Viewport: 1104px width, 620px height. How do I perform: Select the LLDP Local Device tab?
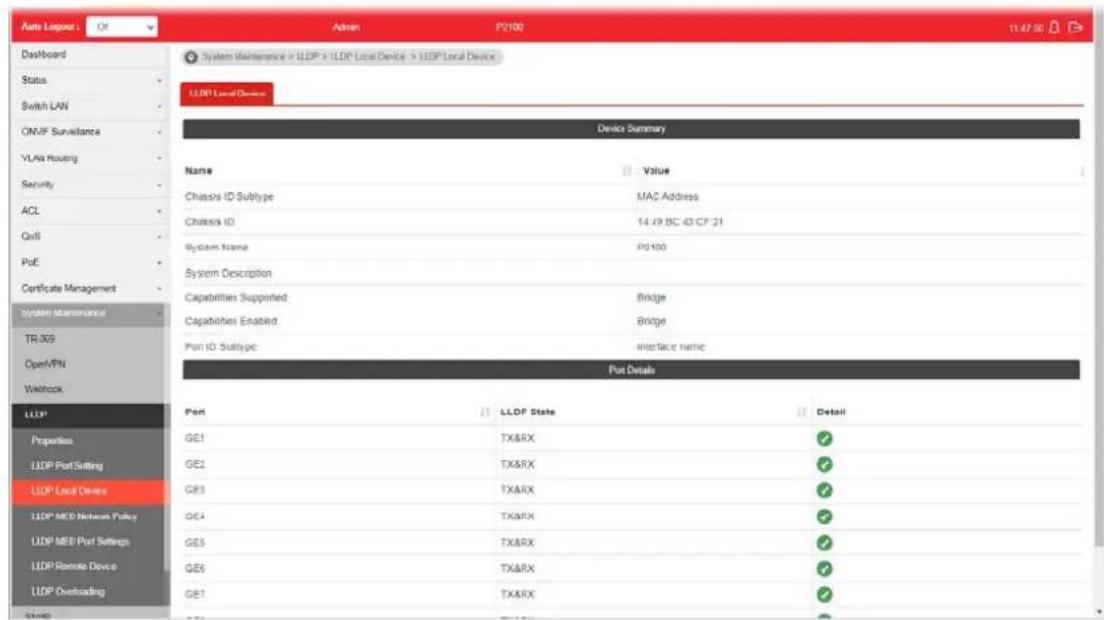coord(227,94)
